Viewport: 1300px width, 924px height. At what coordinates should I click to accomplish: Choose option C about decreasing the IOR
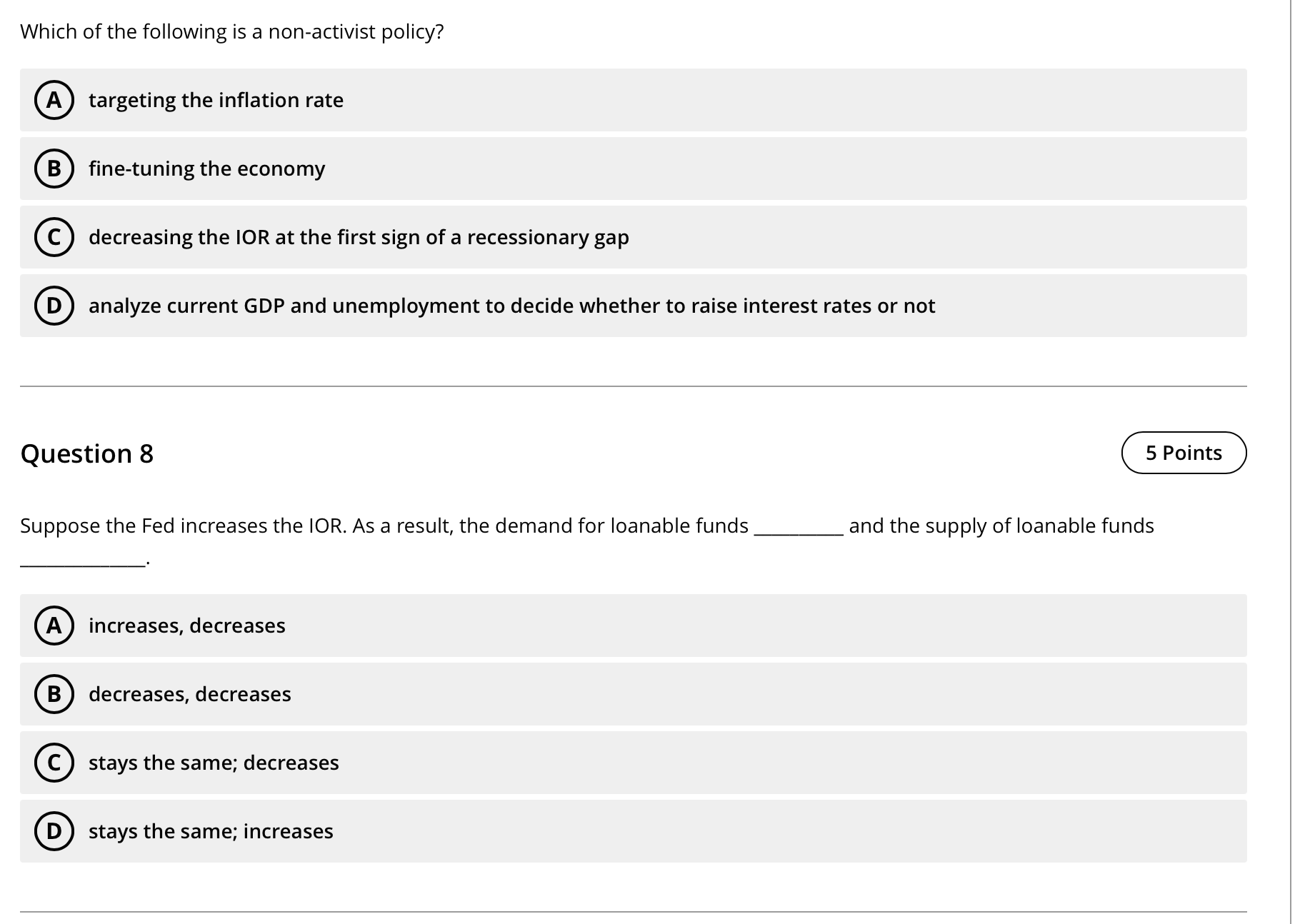coord(359,237)
